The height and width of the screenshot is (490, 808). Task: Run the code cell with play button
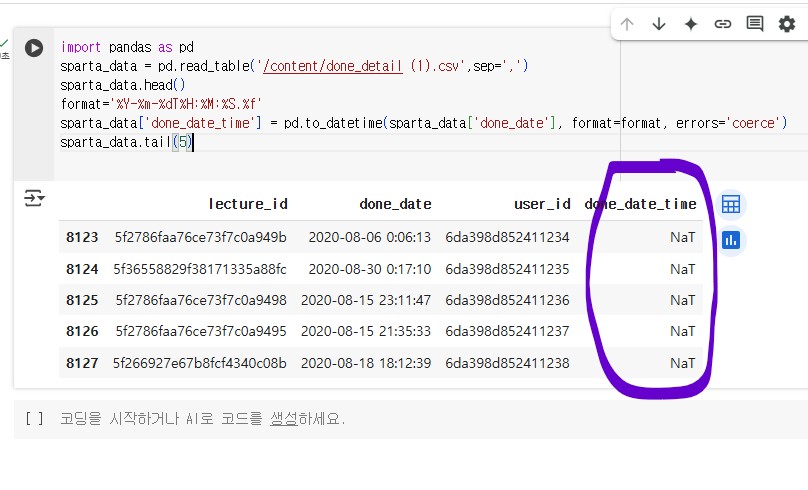[34, 48]
